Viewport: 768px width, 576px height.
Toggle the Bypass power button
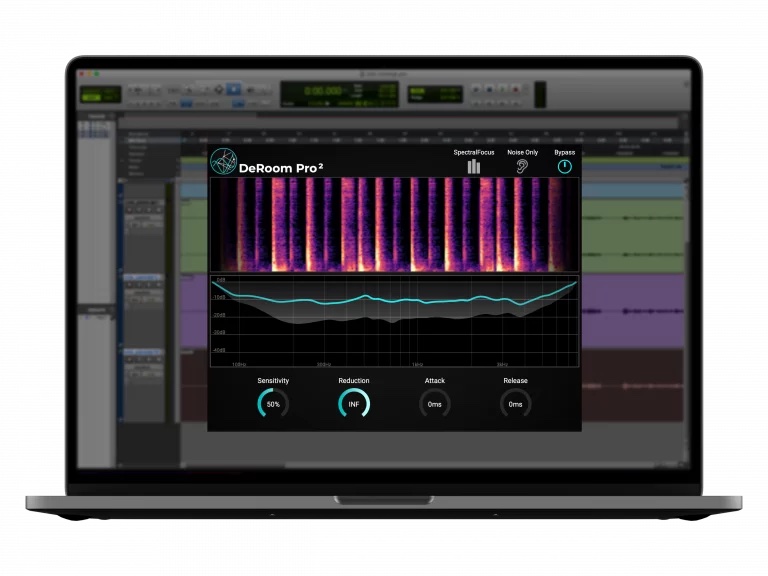(564, 166)
